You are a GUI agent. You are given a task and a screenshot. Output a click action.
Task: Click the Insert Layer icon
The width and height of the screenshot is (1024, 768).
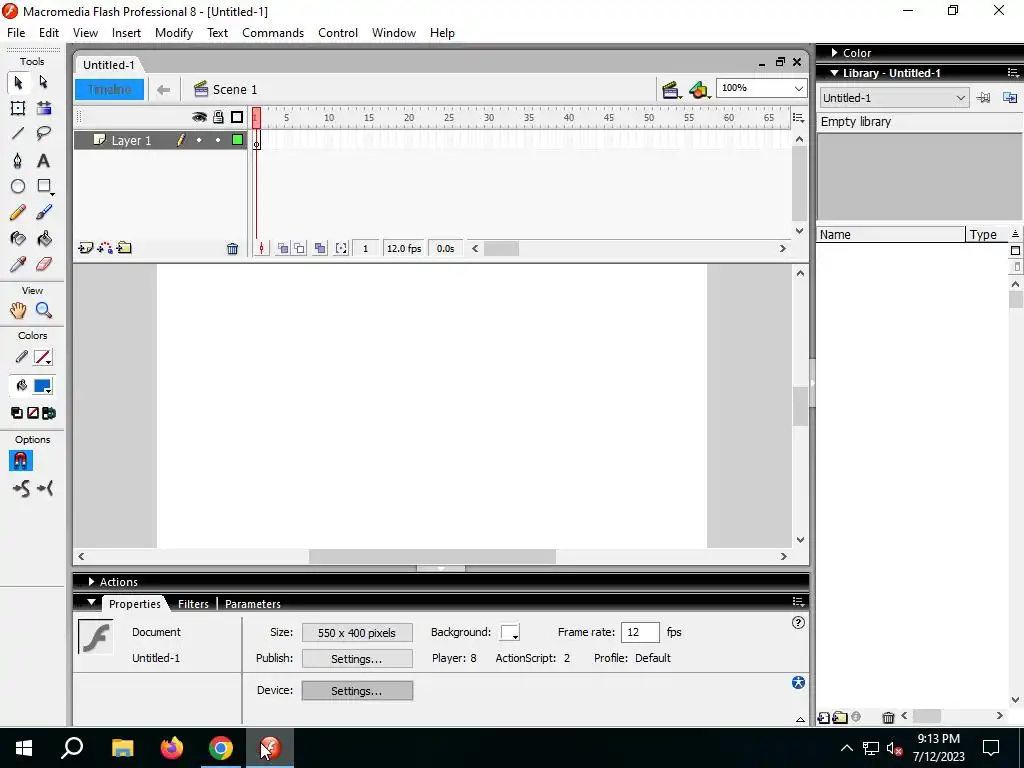tap(86, 248)
